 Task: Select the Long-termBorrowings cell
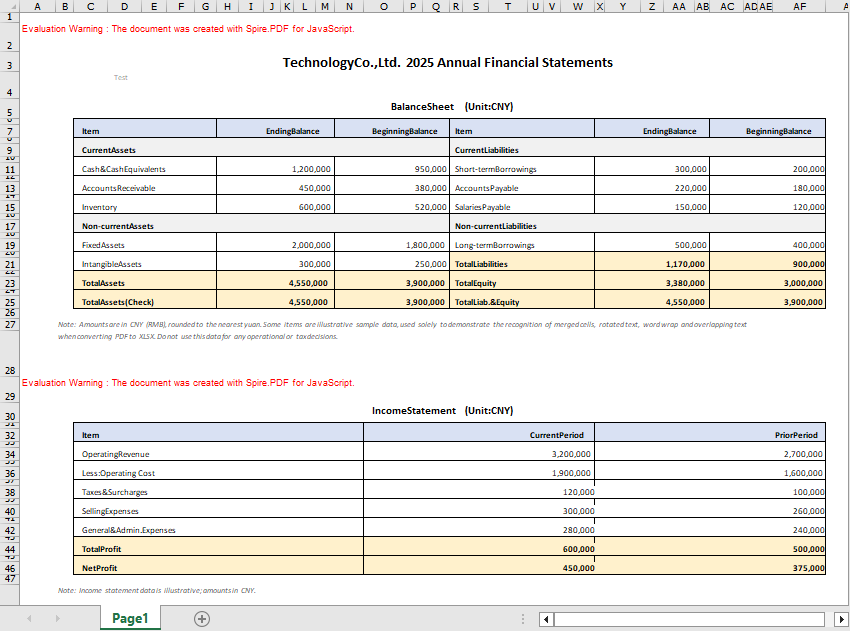click(522, 242)
